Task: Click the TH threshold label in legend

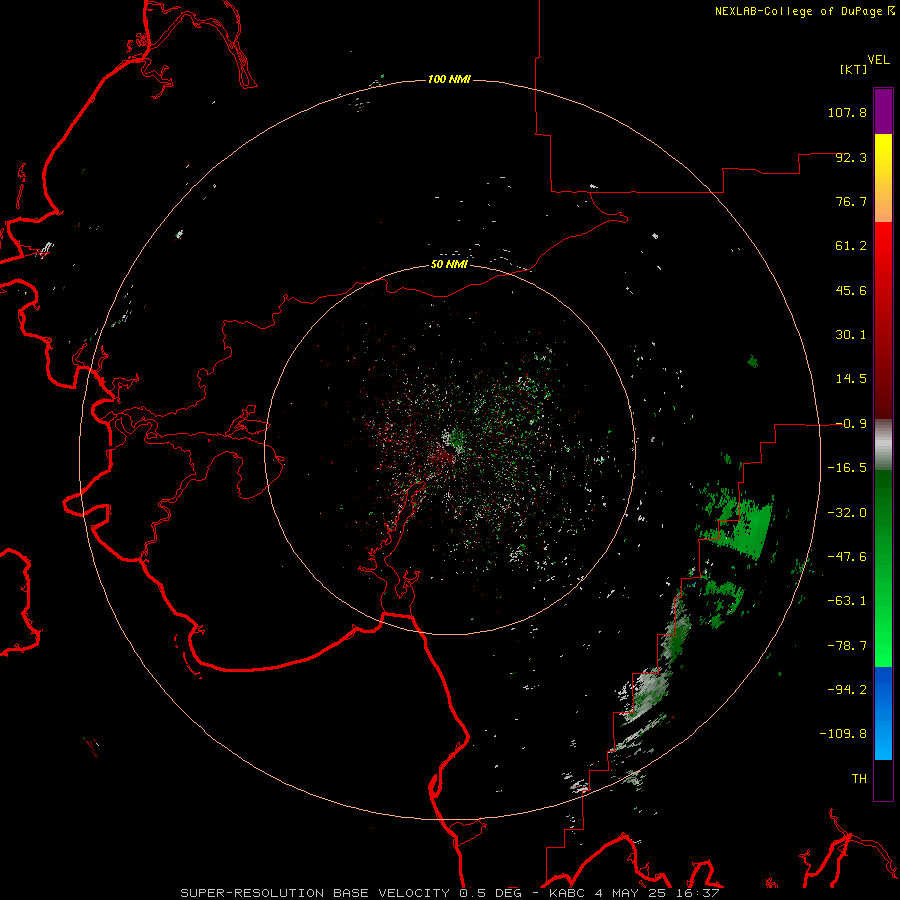Action: point(859,779)
